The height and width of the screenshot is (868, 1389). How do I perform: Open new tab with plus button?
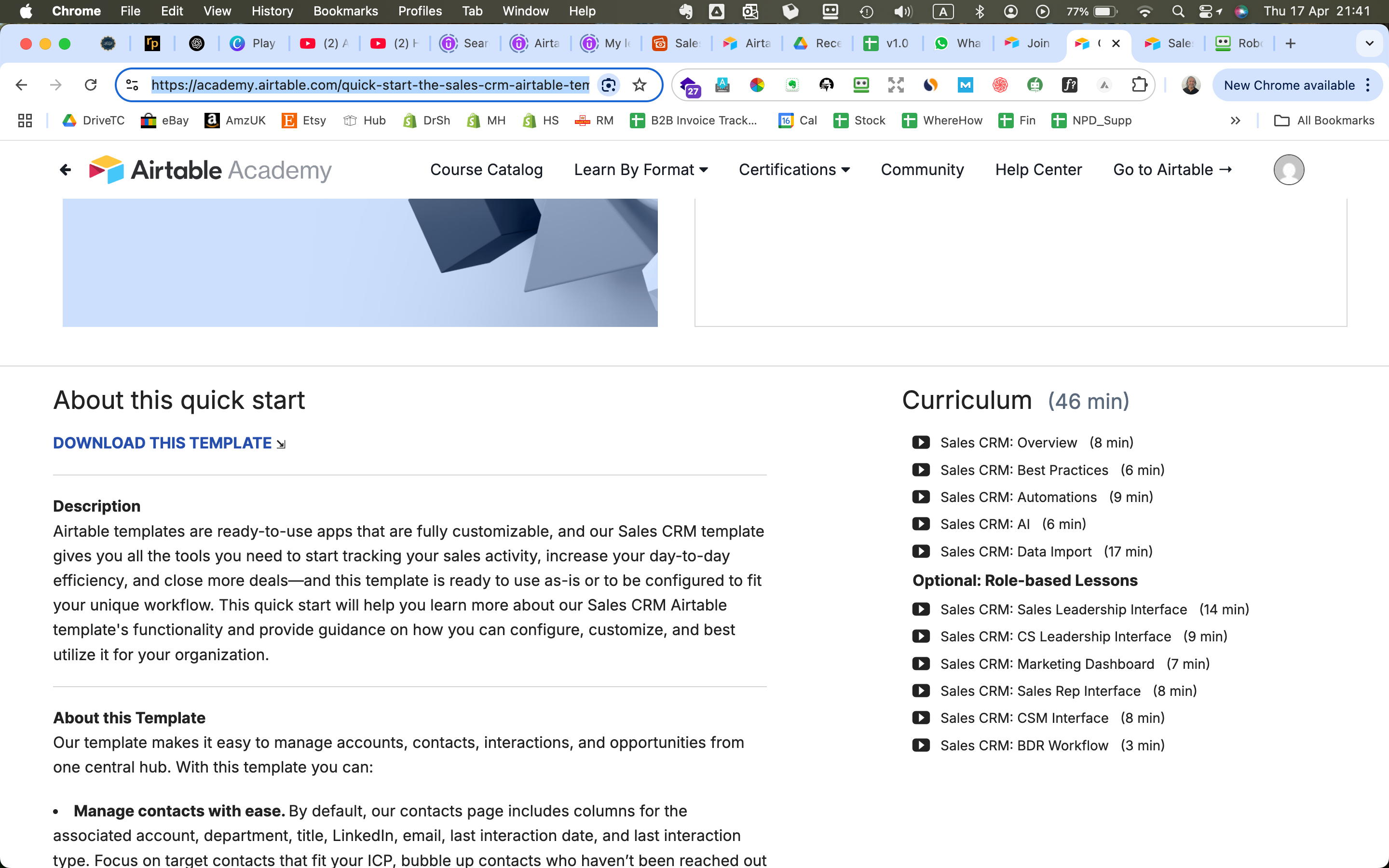1290,43
